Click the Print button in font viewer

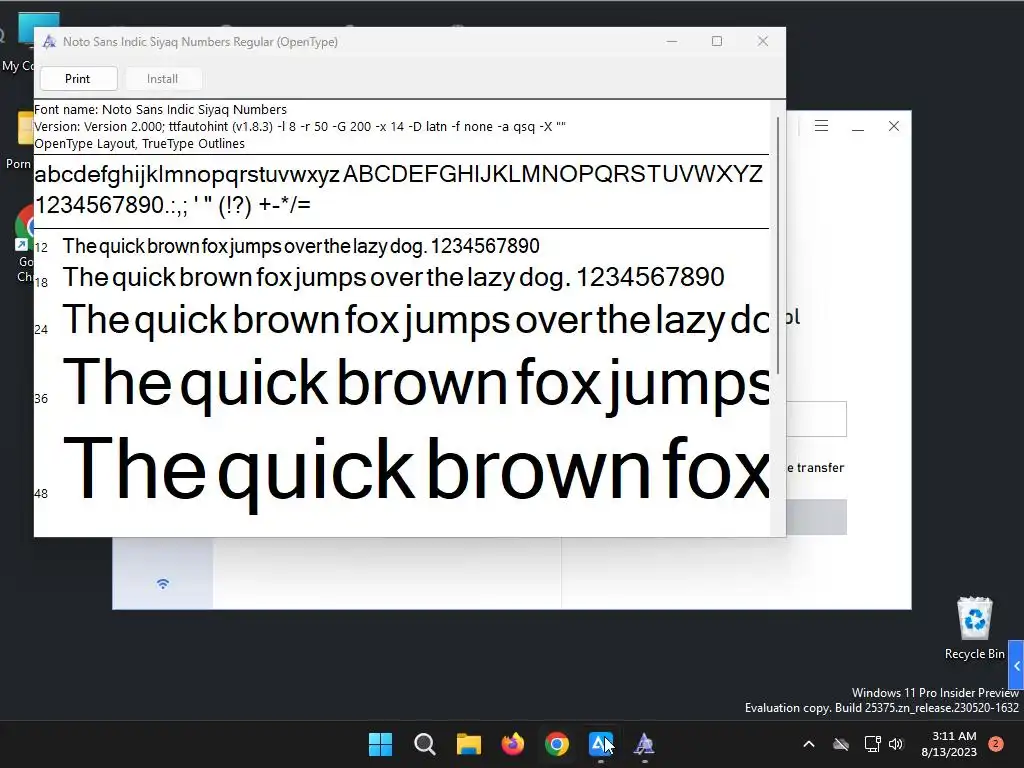pos(78,79)
